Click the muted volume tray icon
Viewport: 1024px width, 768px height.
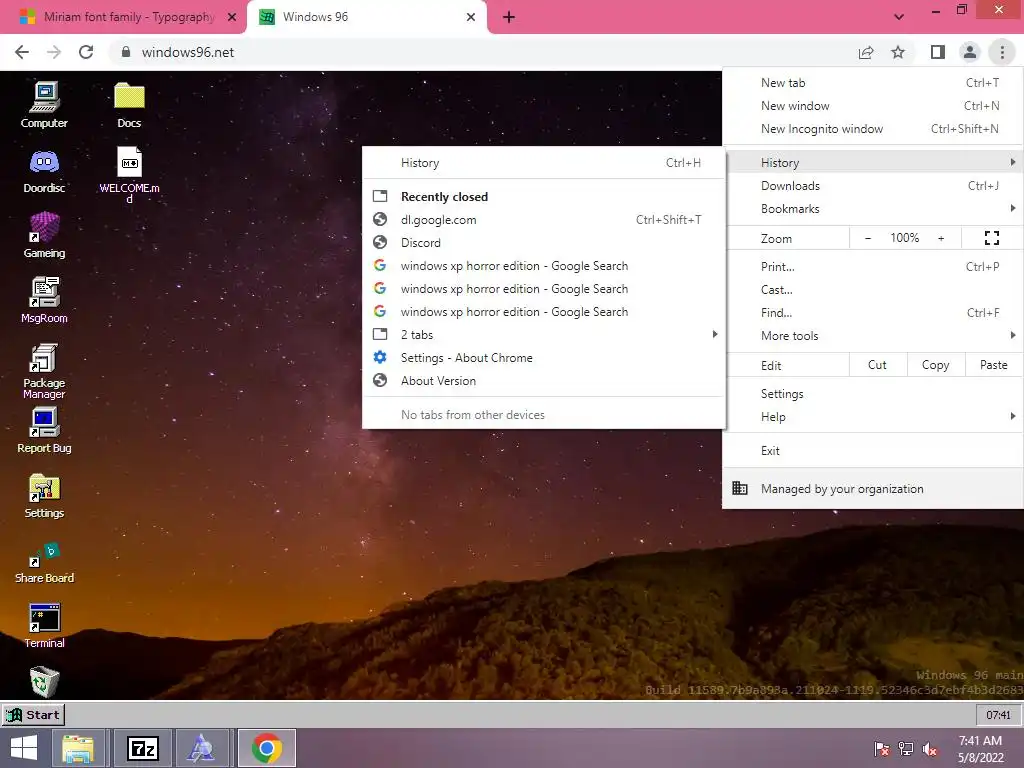tap(930, 748)
